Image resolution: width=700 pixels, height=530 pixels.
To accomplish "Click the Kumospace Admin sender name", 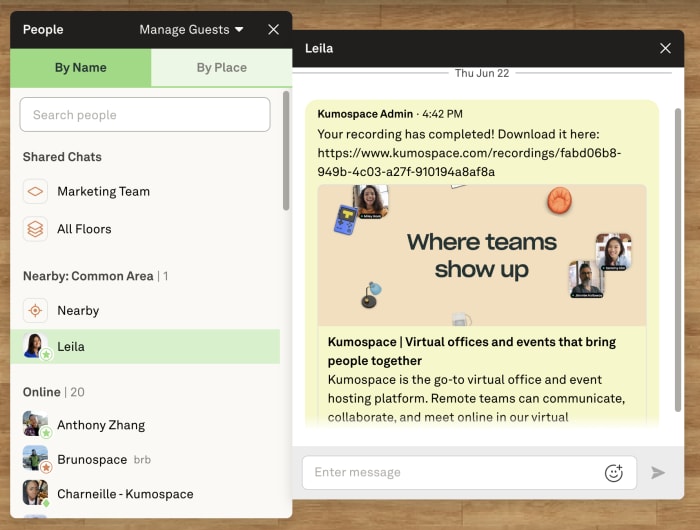I will [365, 114].
